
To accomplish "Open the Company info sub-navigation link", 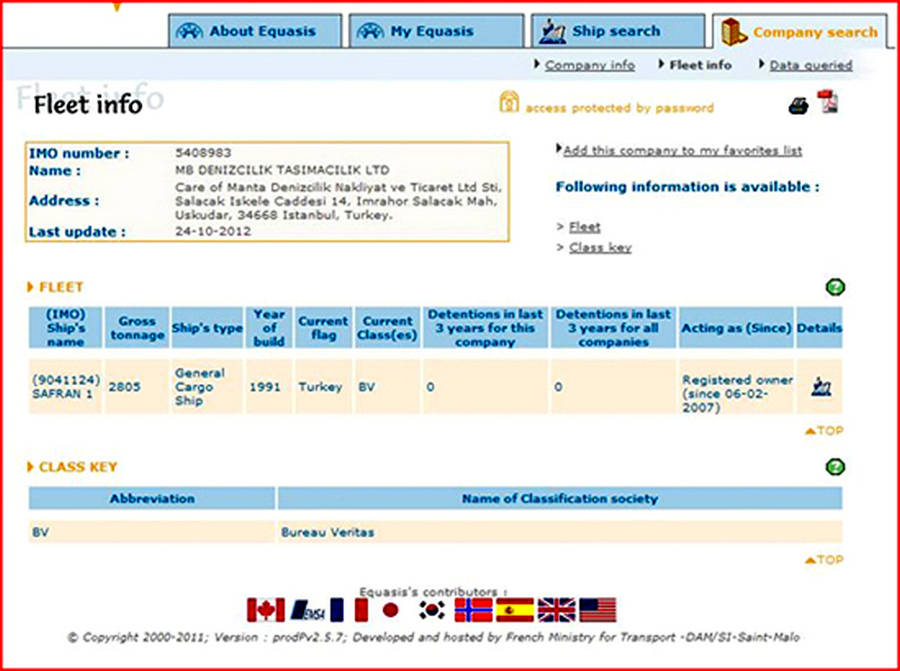I will (589, 65).
